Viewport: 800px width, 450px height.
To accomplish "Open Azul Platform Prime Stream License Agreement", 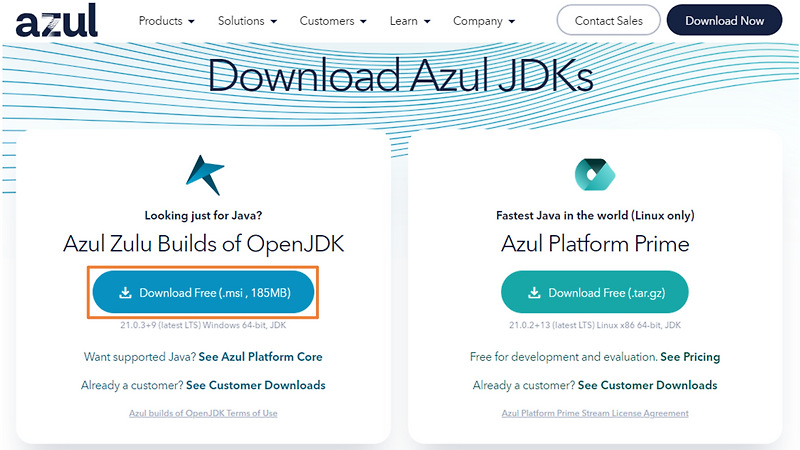I will point(595,413).
